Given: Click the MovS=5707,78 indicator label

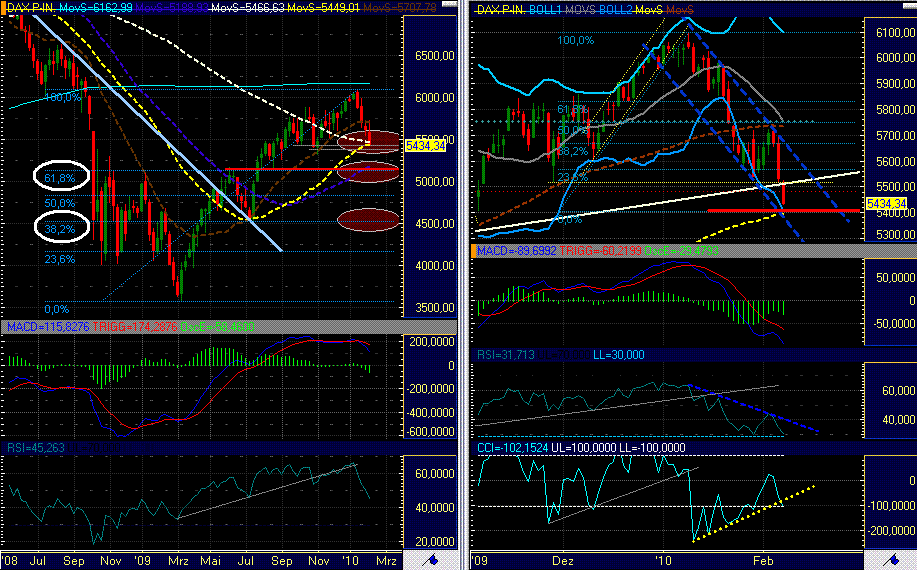Looking at the screenshot, I should tap(399, 8).
